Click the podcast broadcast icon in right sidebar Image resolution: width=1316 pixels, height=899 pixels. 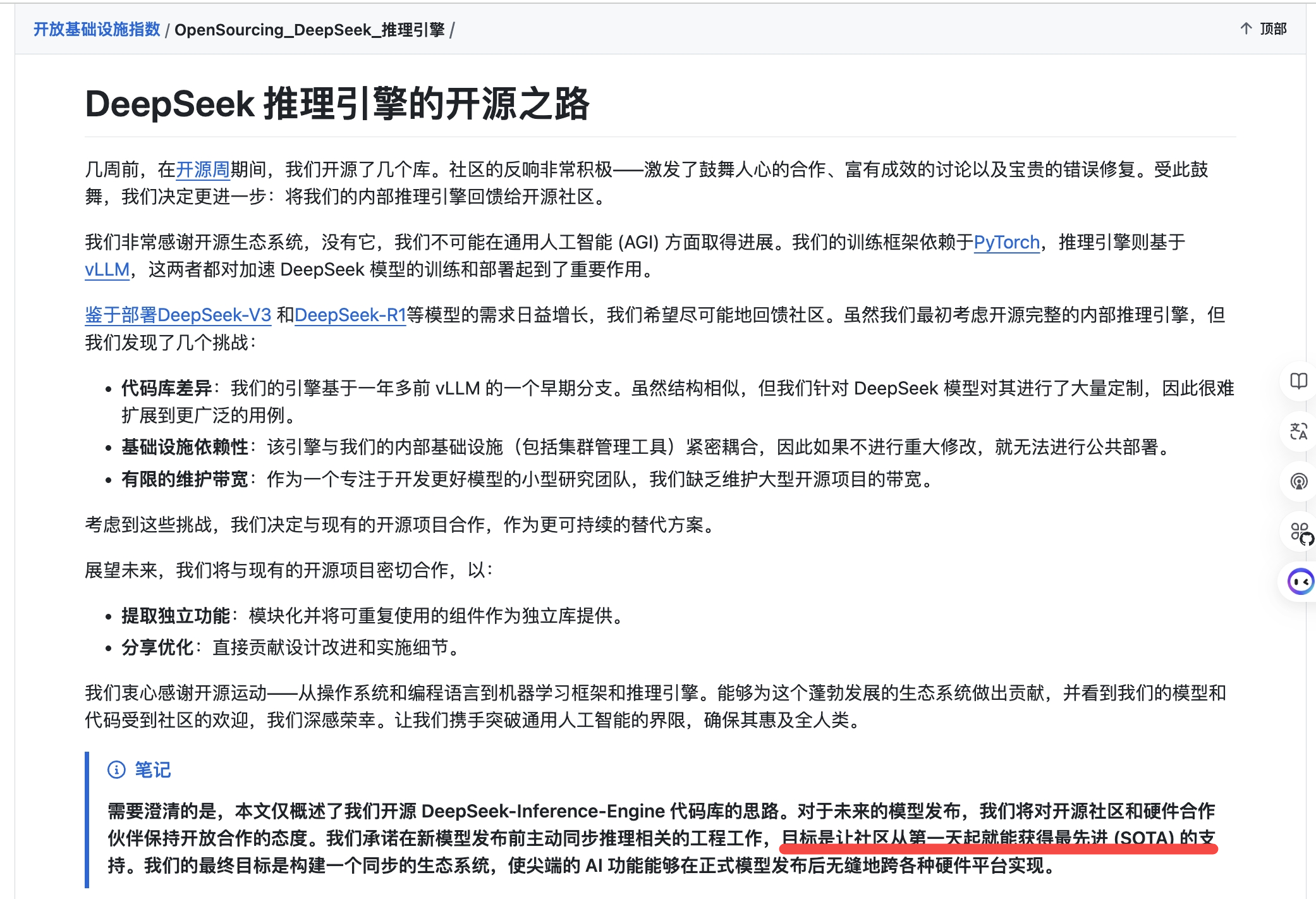coord(1298,481)
